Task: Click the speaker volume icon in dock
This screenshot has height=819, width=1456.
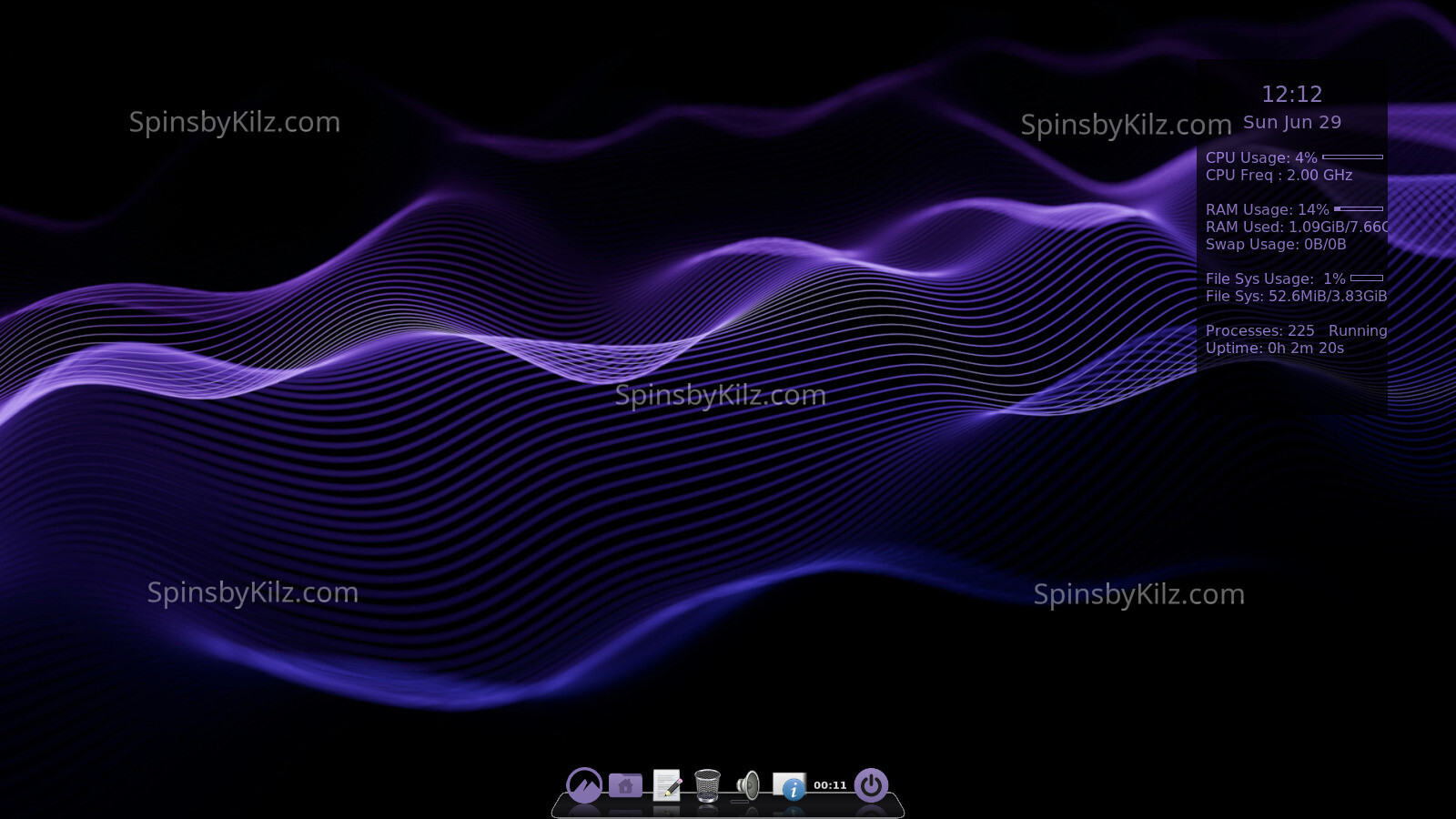Action: coord(748,784)
